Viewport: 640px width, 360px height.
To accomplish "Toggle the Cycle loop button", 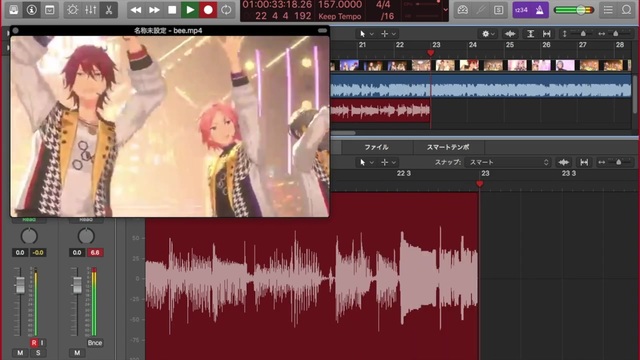I will [x=226, y=10].
